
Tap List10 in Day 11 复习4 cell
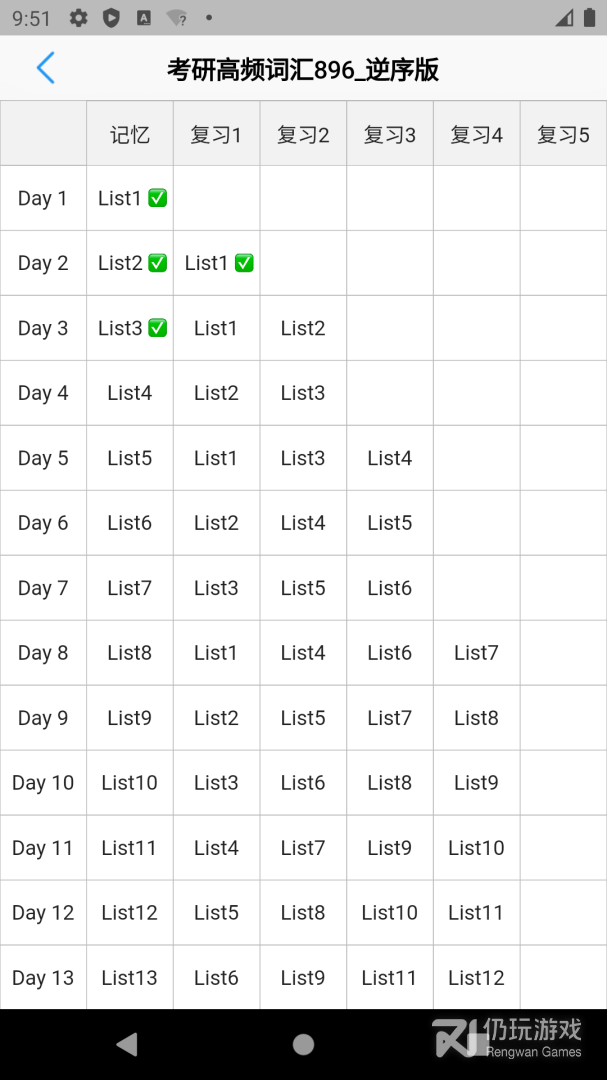476,848
